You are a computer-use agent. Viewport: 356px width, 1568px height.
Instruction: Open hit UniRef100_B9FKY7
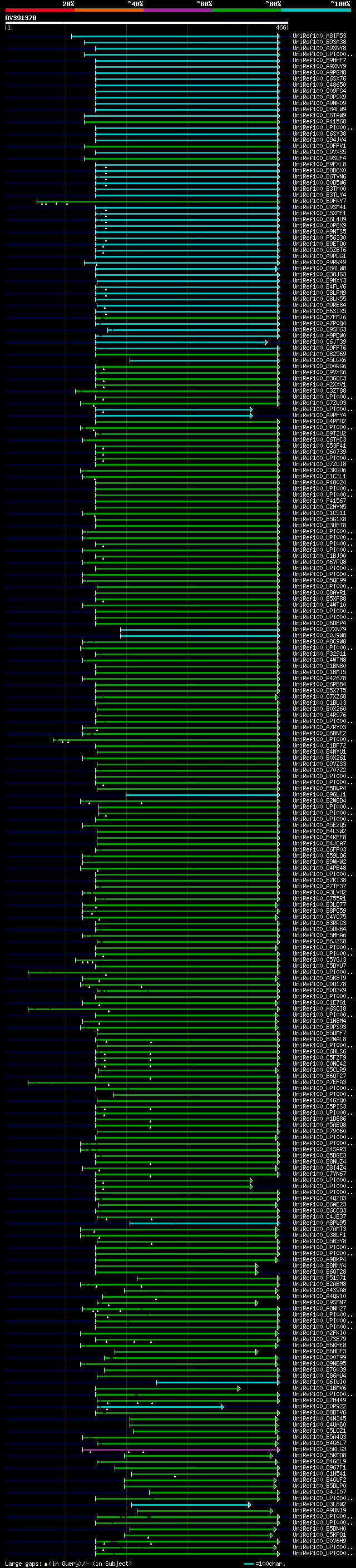(x=319, y=201)
